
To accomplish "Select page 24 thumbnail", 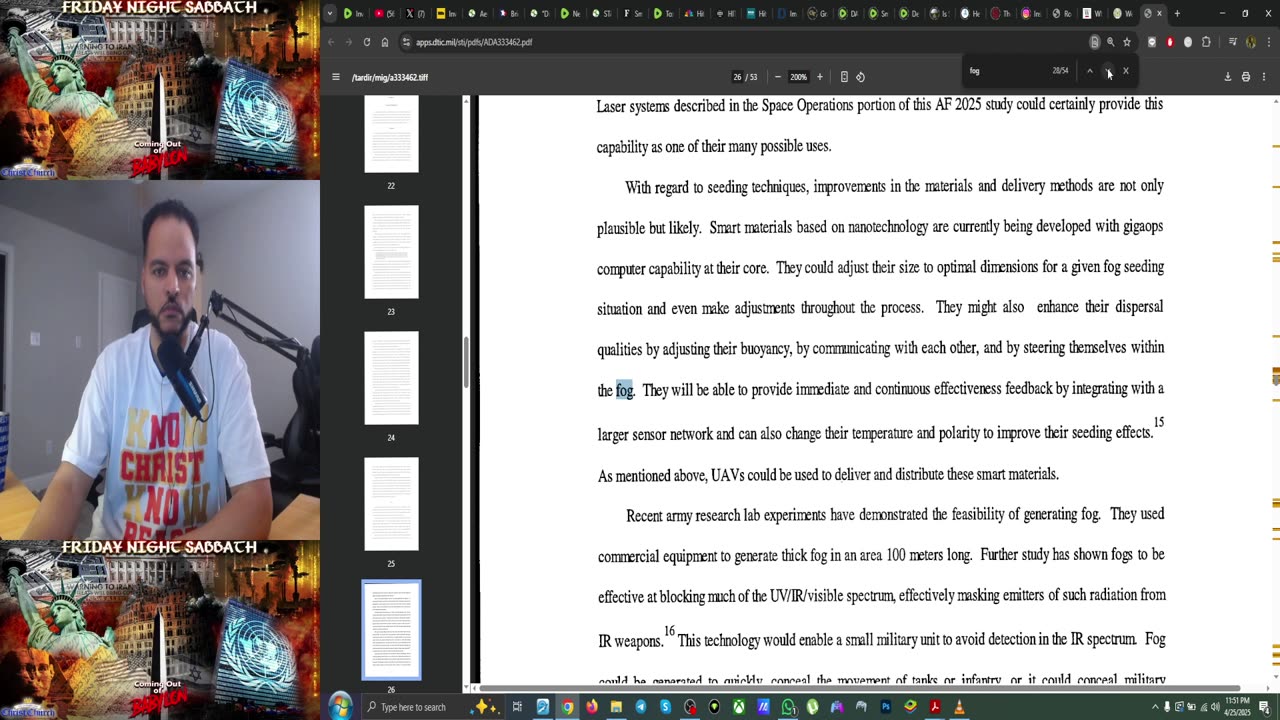I will 391,378.
